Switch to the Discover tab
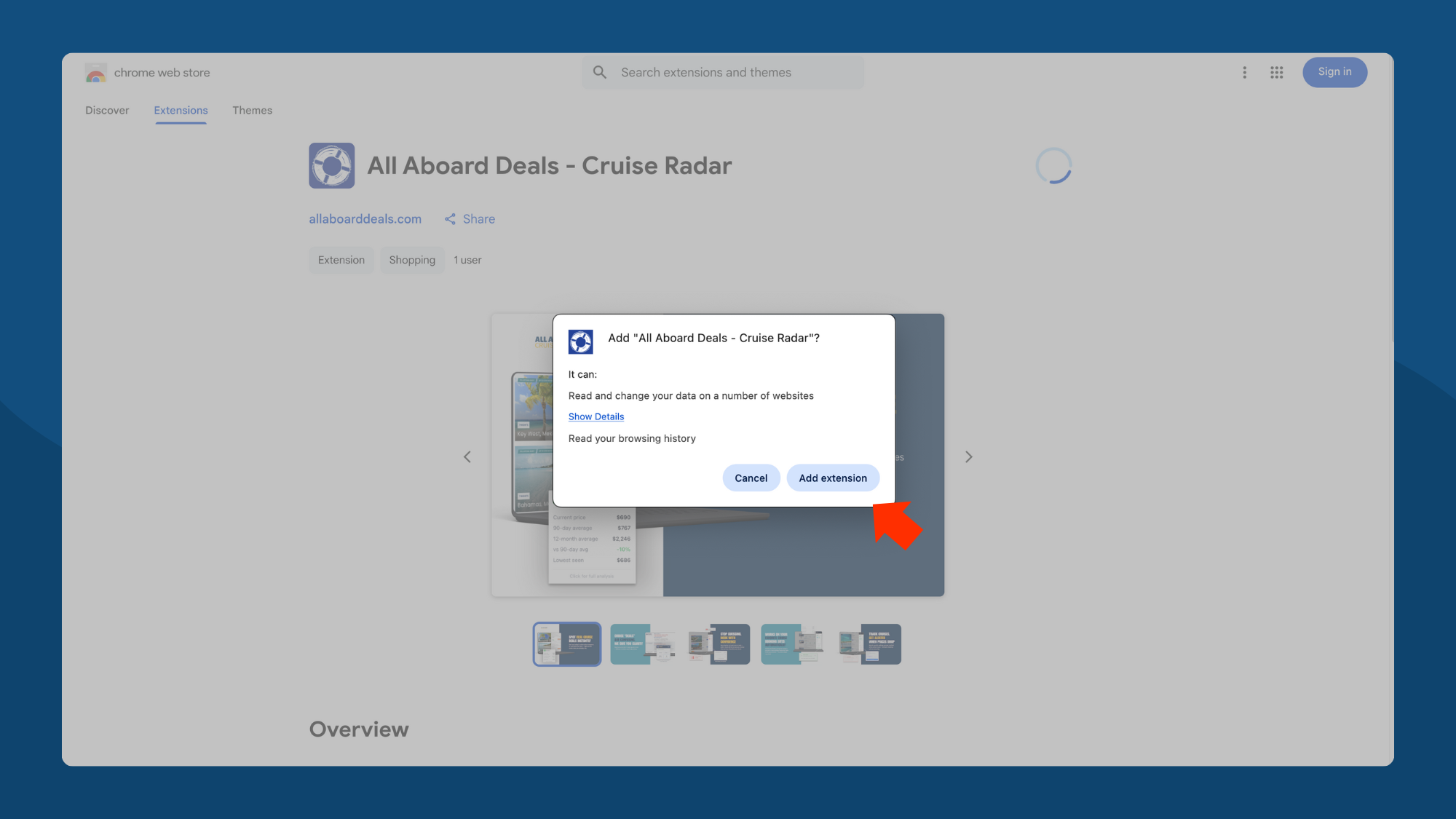1456x819 pixels. point(107,111)
